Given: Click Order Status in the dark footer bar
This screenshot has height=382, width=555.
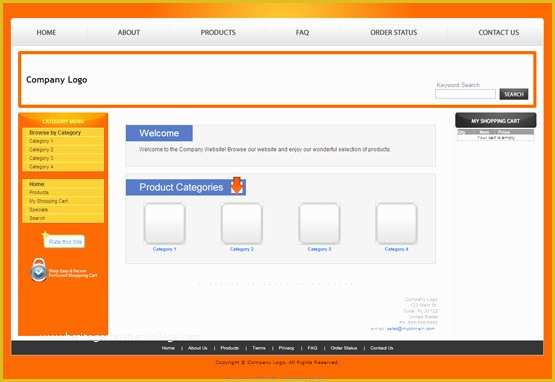Looking at the screenshot, I should point(344,348).
